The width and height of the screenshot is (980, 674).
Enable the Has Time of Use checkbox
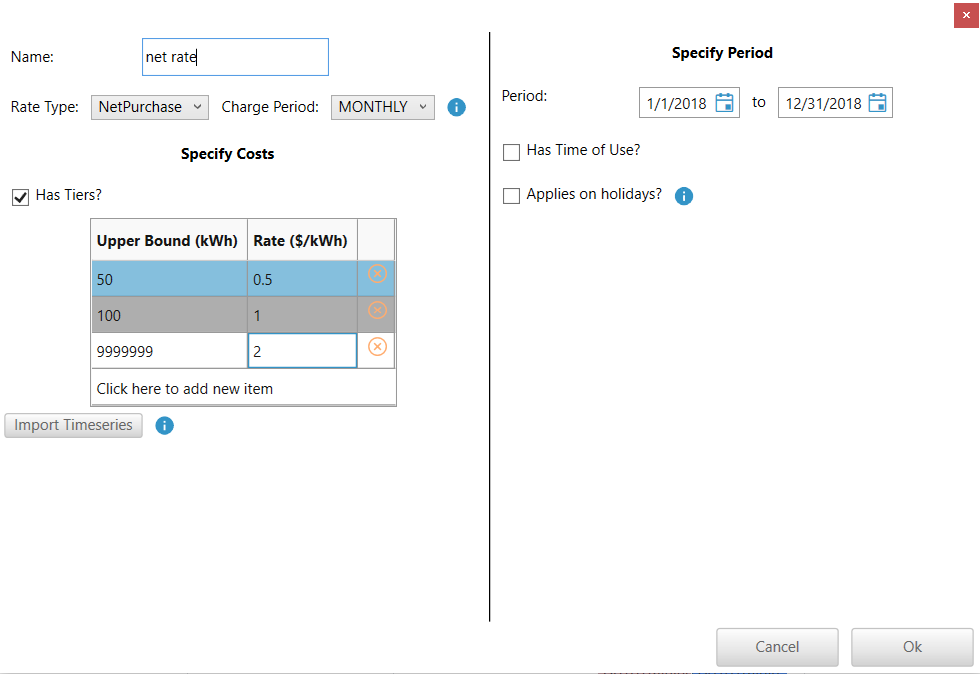point(511,152)
